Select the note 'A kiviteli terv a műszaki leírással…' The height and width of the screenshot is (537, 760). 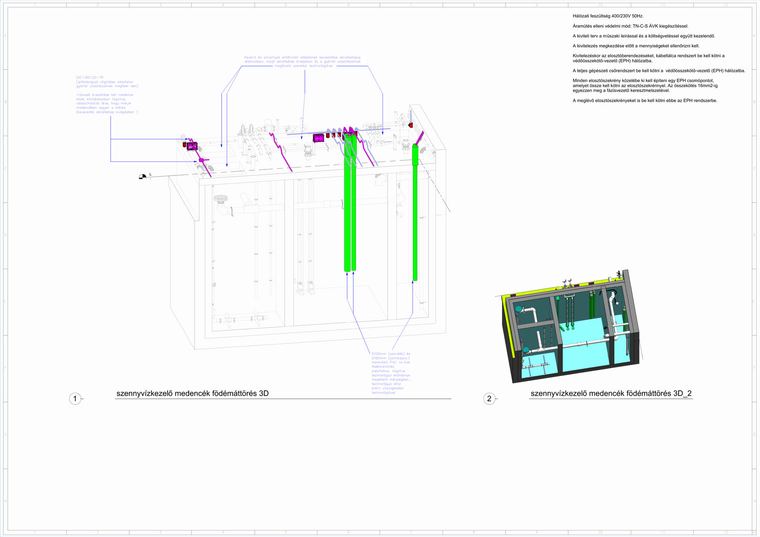coord(644,36)
